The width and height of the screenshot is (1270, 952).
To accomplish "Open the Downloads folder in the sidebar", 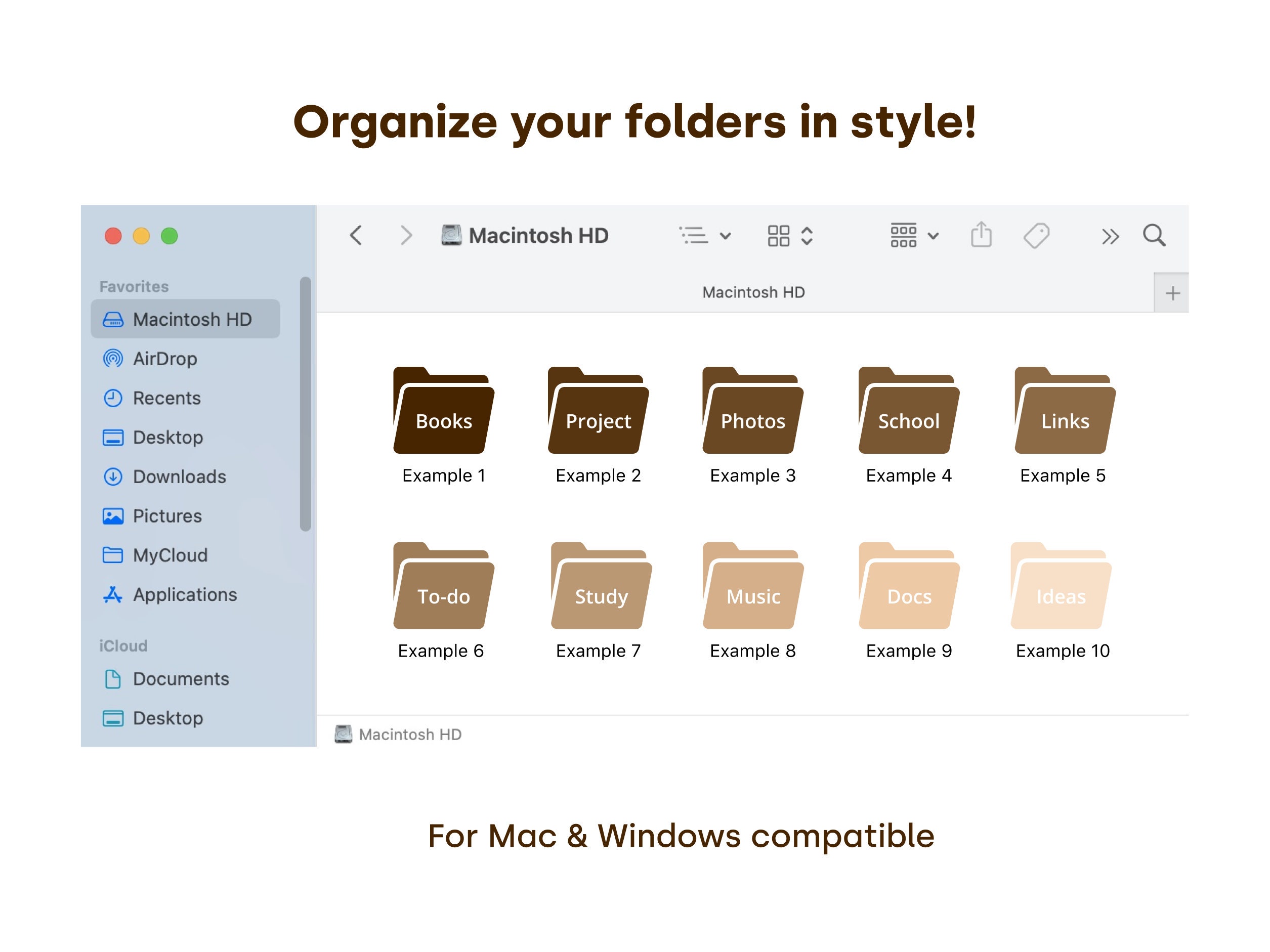I will (x=178, y=477).
